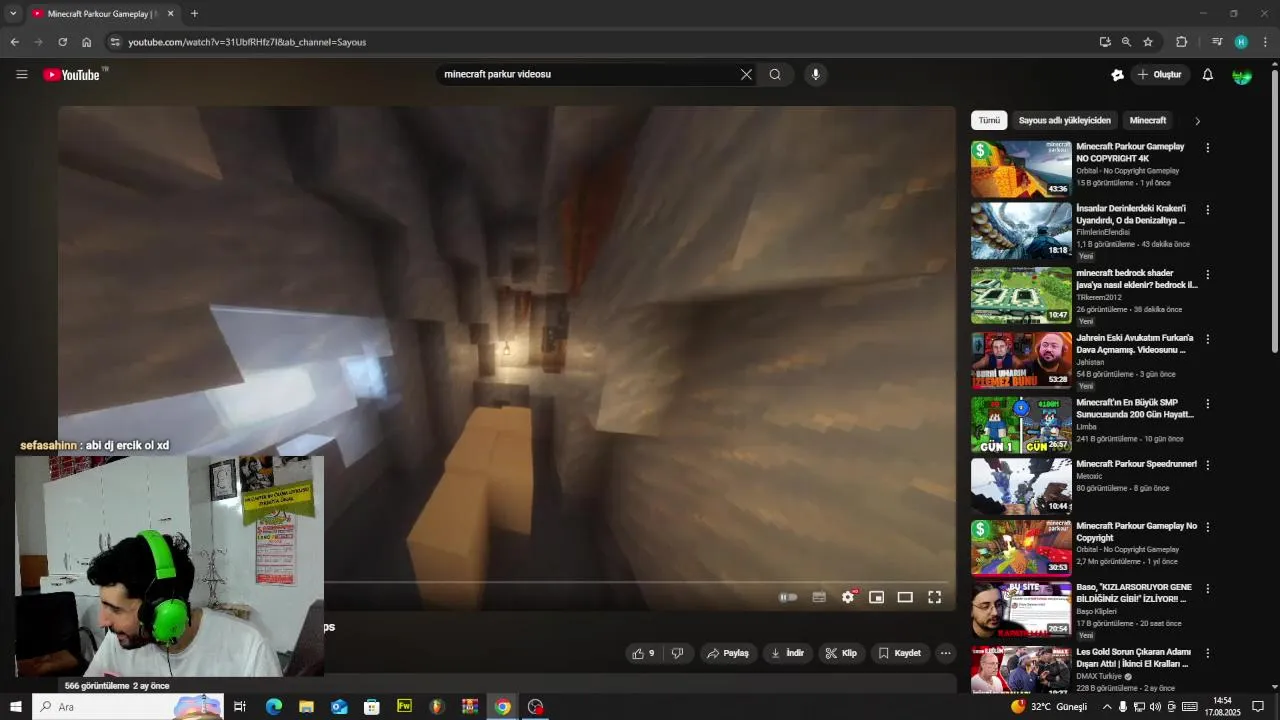Open the YouTube guide hamburger menu

22,74
